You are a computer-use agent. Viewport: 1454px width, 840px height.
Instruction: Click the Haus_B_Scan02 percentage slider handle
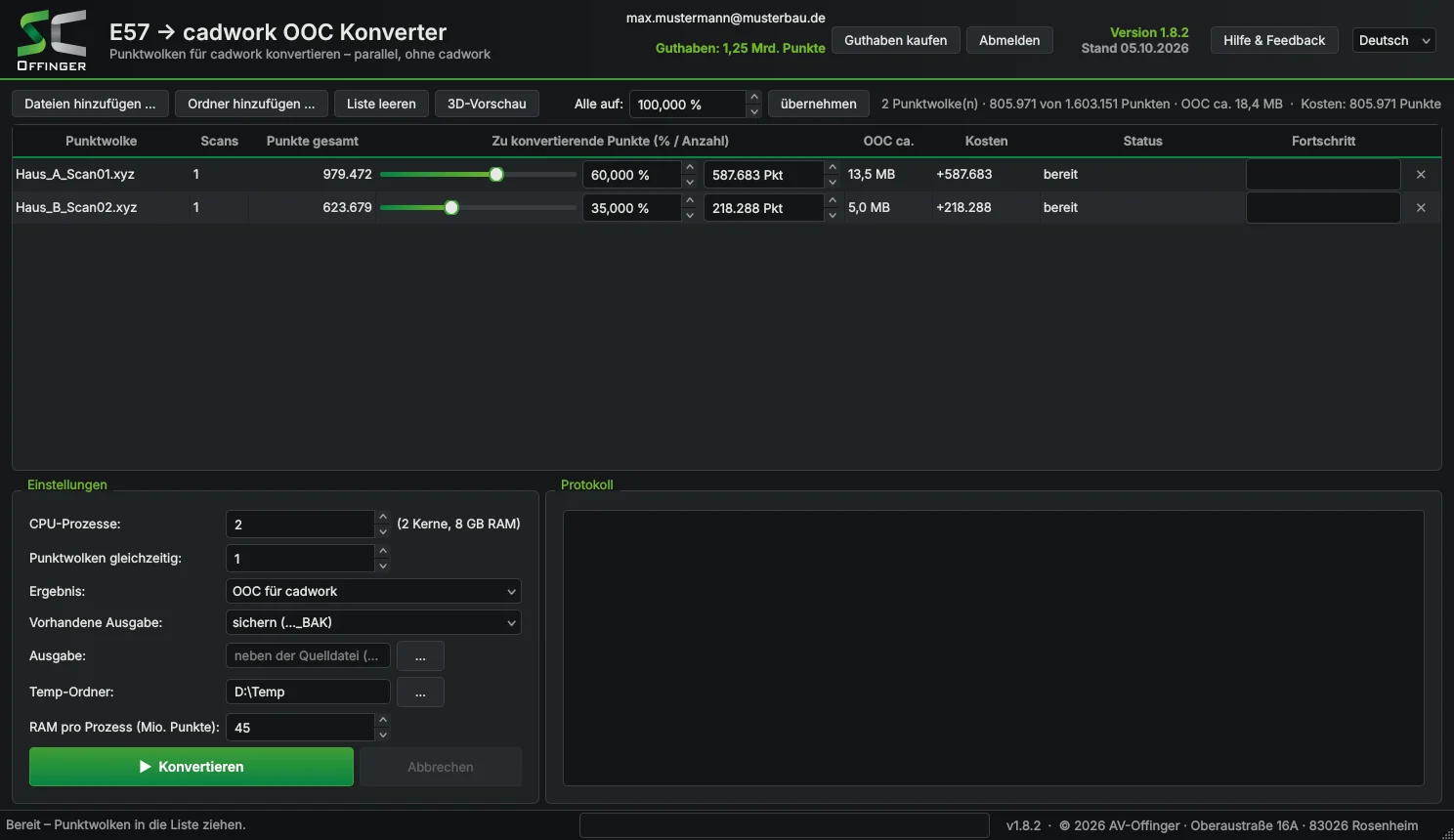pyautogui.click(x=451, y=208)
